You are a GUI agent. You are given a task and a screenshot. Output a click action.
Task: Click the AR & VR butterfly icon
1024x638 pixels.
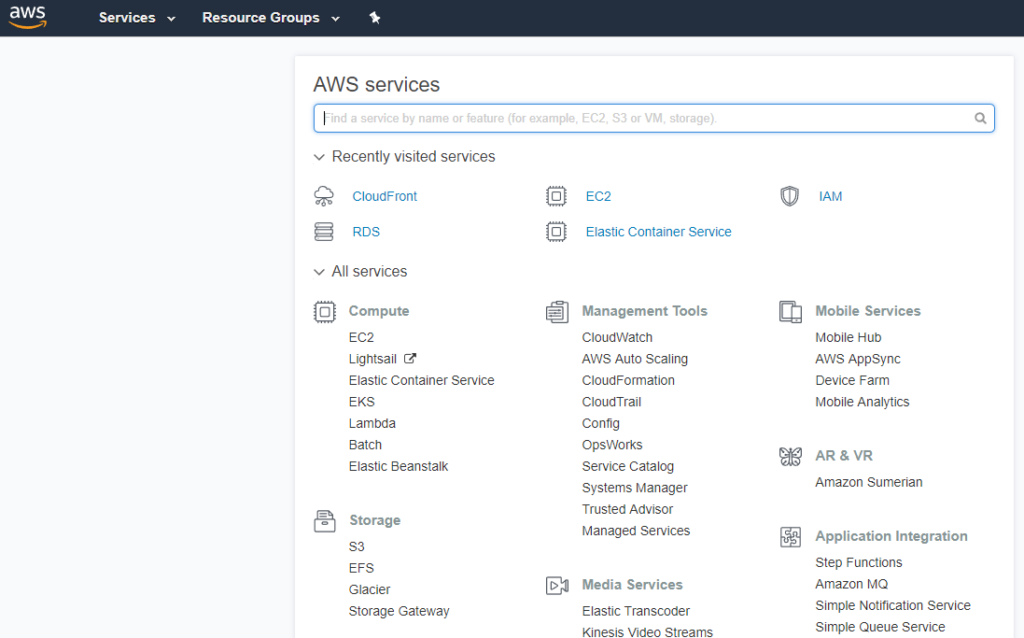(x=790, y=456)
